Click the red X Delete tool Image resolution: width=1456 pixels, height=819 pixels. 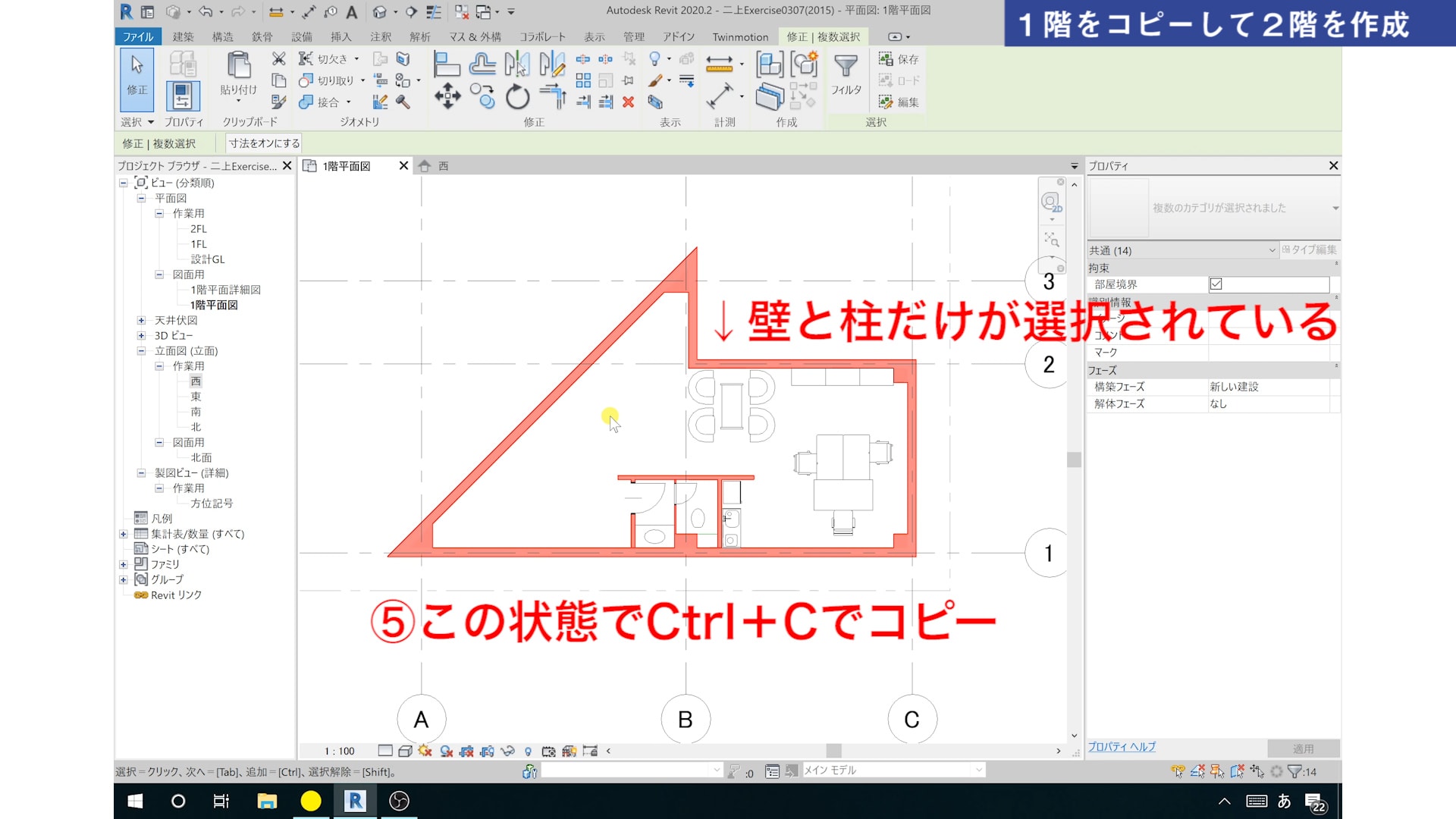click(628, 102)
